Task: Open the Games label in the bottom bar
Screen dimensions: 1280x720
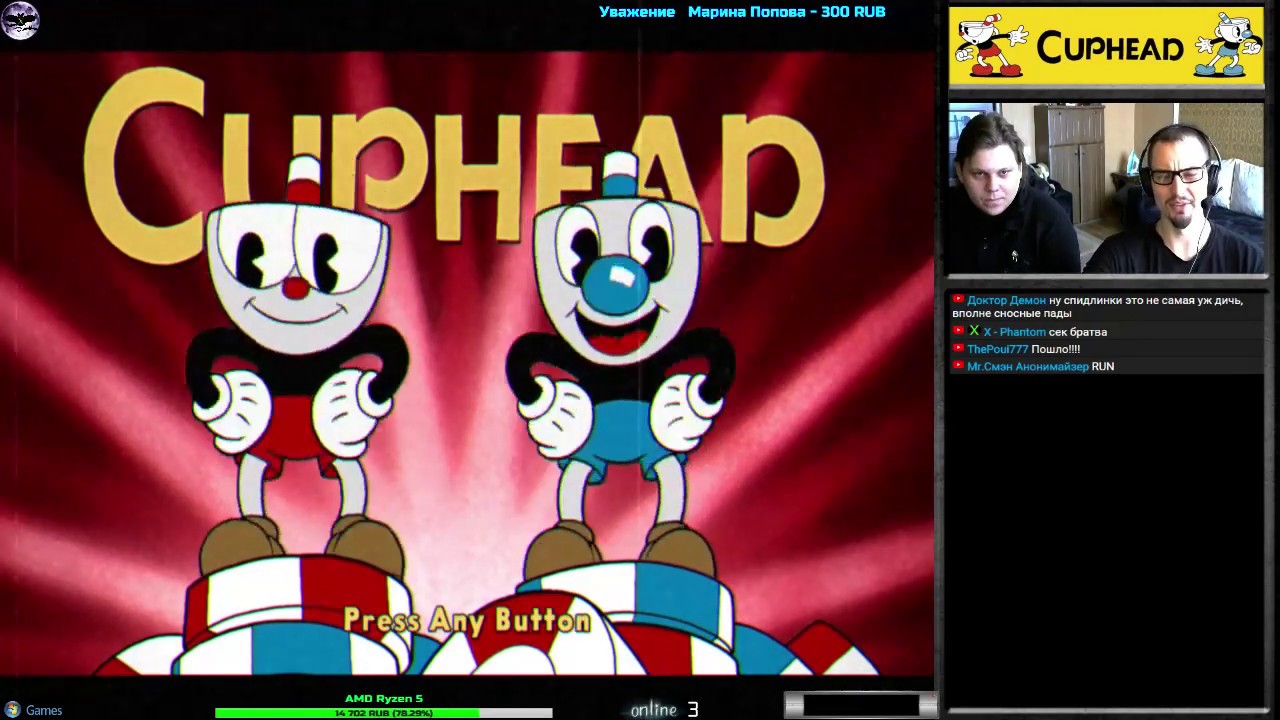Action: [x=44, y=710]
